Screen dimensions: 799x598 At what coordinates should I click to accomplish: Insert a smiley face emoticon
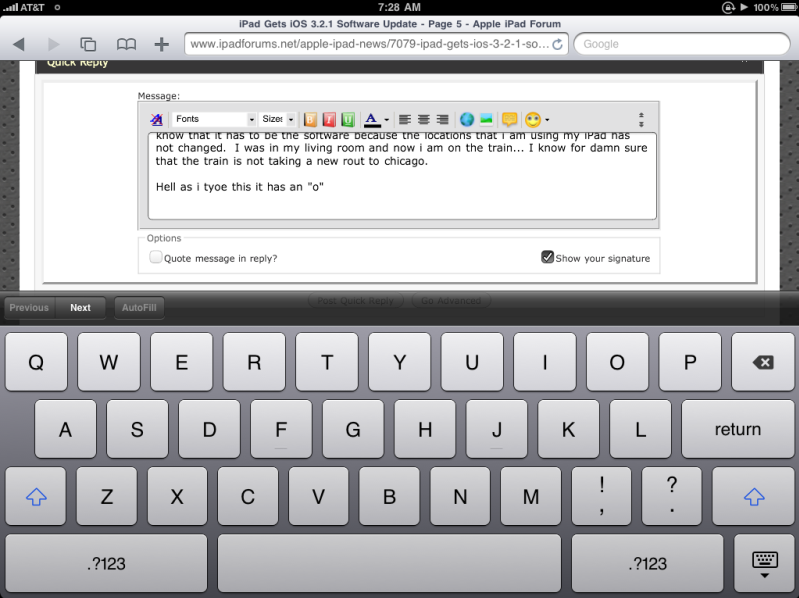533,120
